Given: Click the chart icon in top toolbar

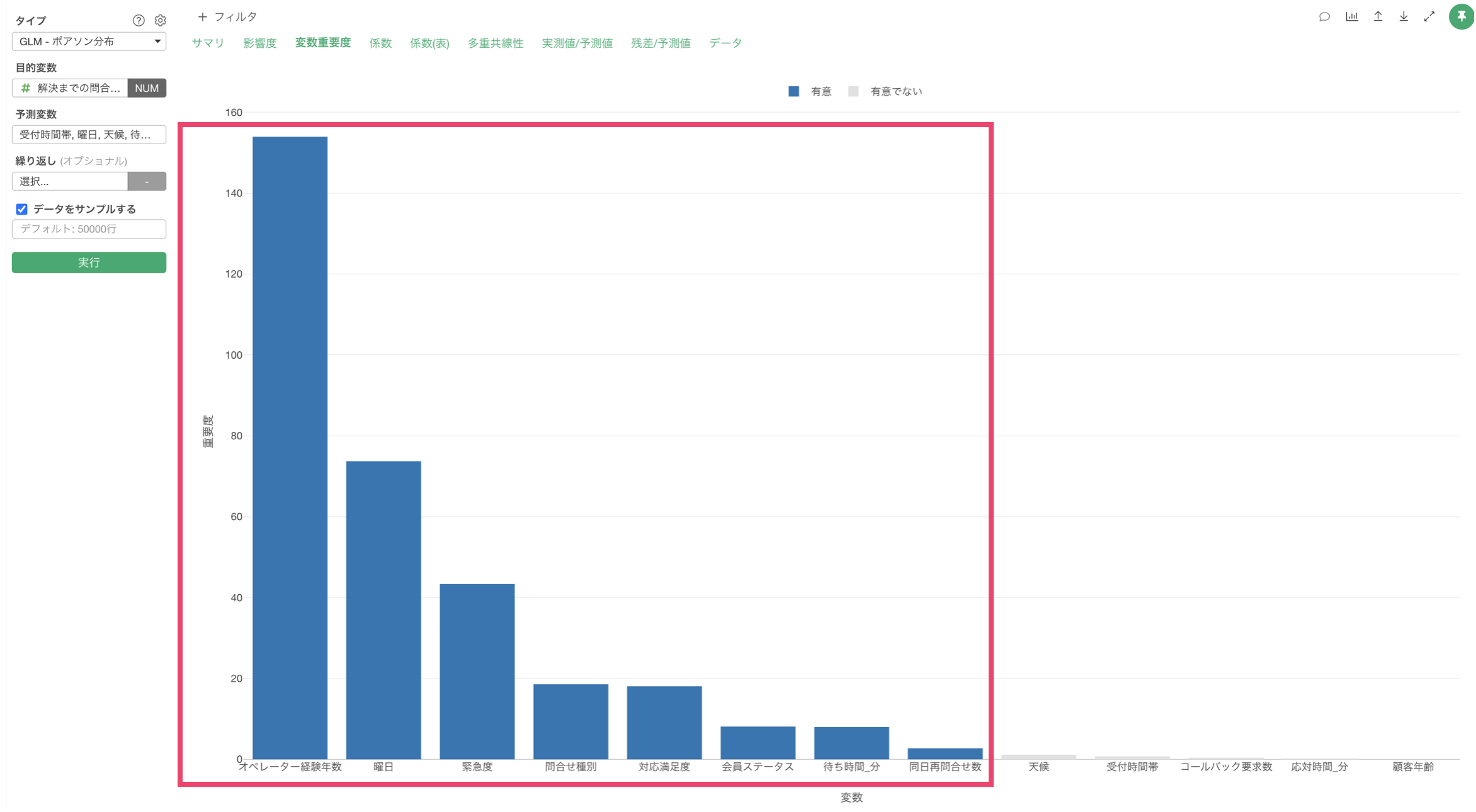Looking at the screenshot, I should [x=1351, y=17].
